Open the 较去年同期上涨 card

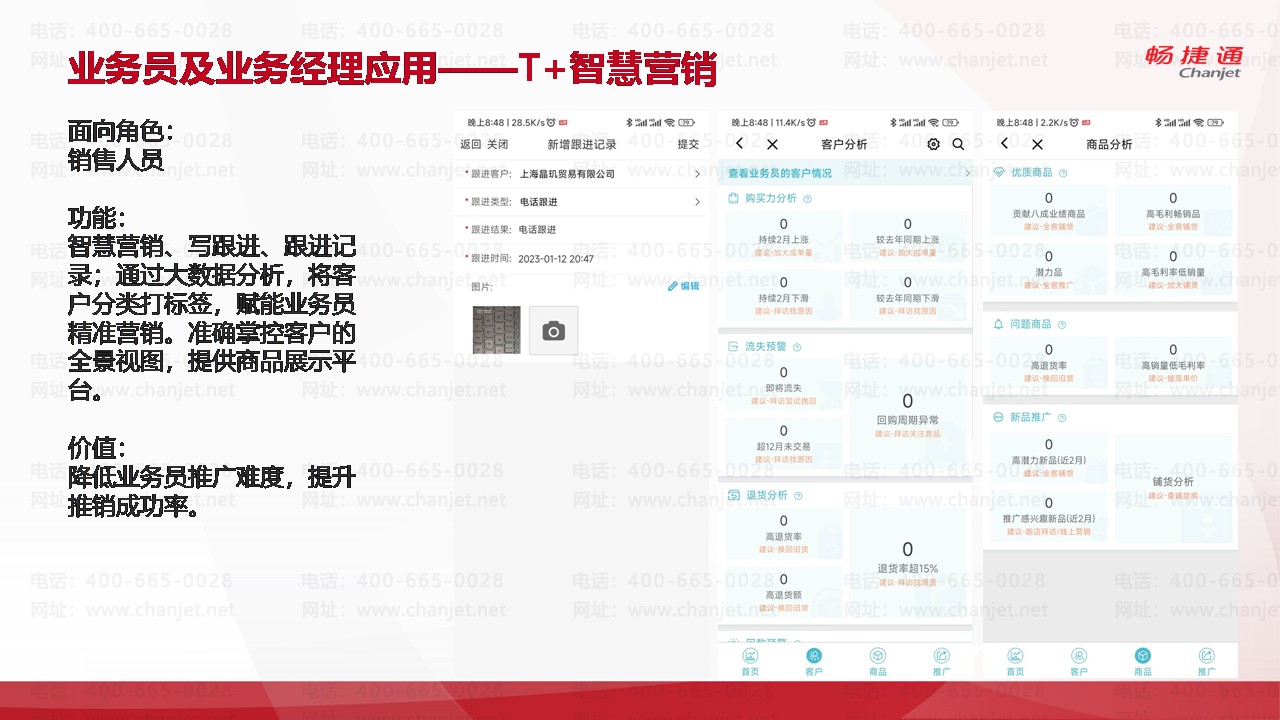907,238
